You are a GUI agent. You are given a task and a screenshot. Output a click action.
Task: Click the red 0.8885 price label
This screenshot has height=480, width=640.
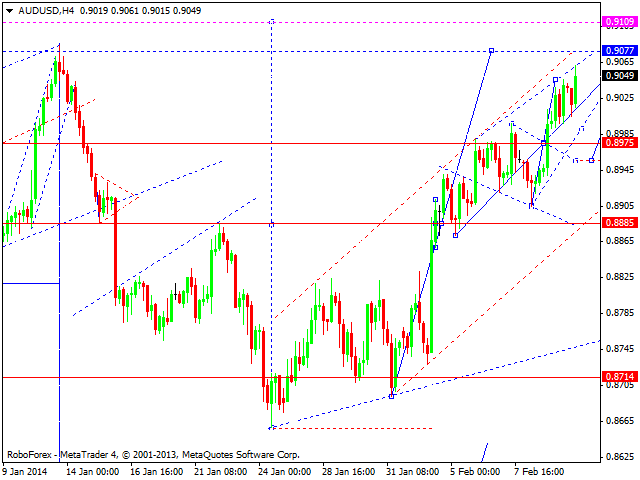coord(620,222)
